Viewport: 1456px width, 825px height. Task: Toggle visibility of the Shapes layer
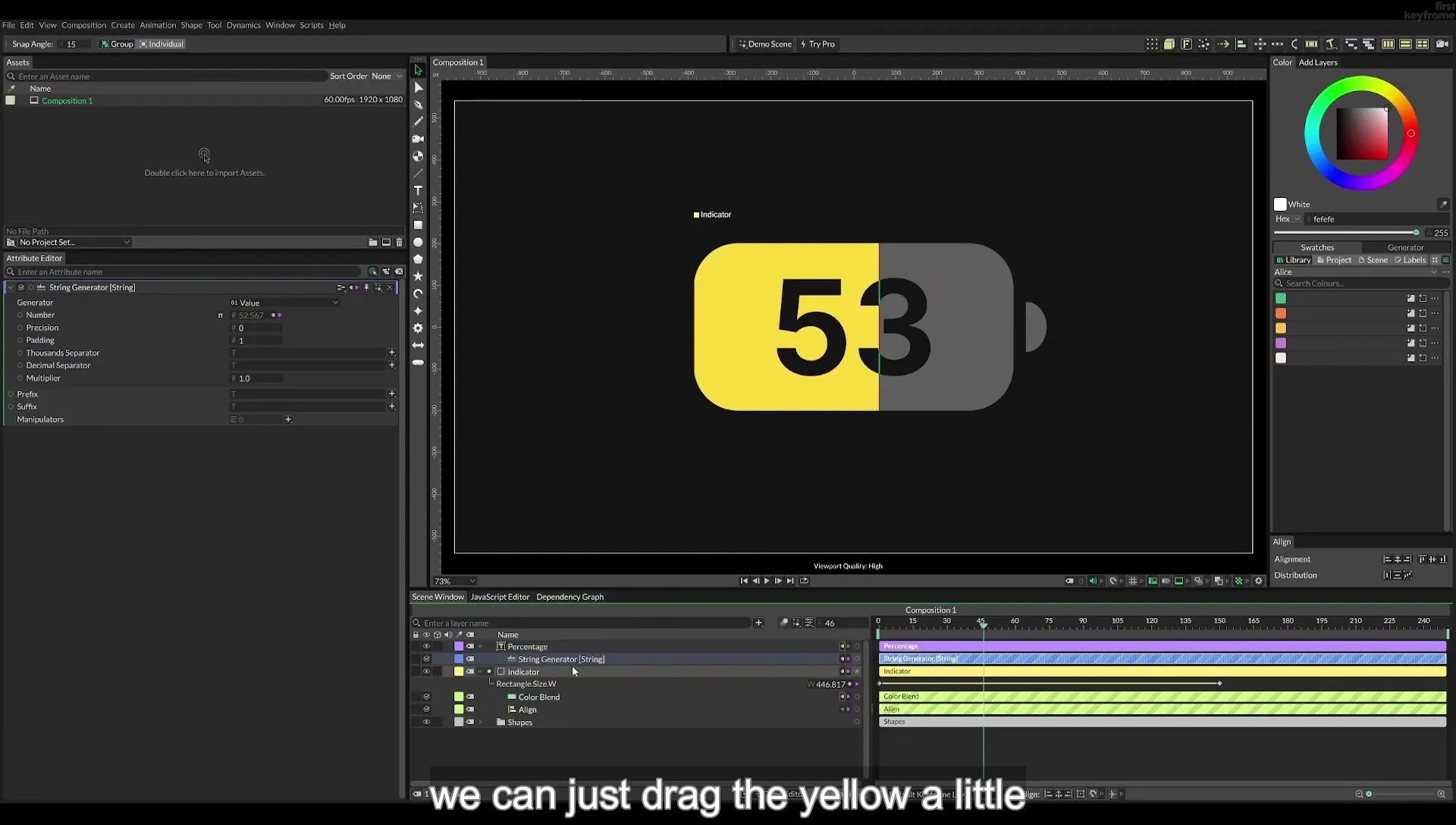point(426,723)
